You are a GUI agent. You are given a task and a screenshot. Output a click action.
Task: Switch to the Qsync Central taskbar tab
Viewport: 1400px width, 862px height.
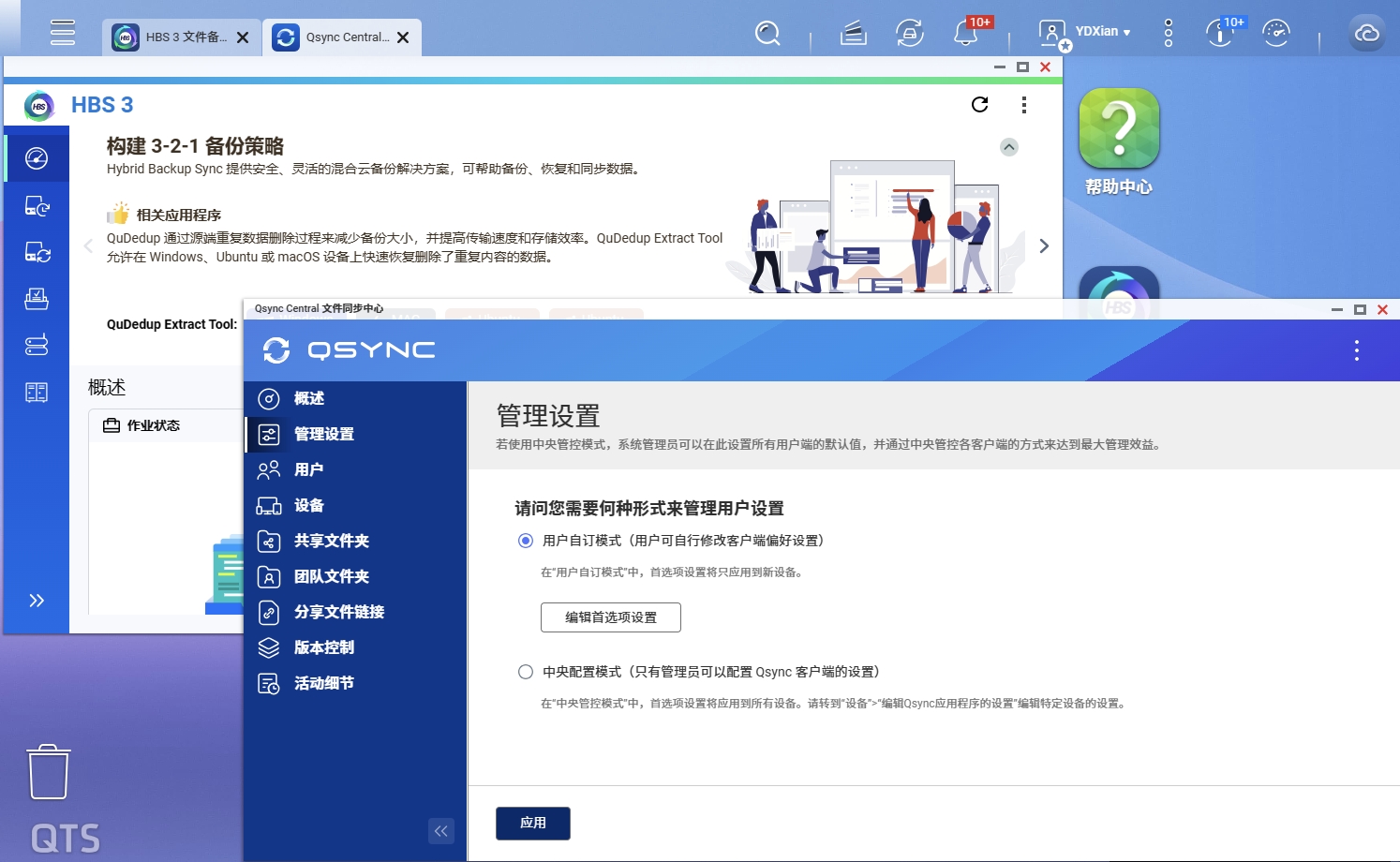click(342, 37)
